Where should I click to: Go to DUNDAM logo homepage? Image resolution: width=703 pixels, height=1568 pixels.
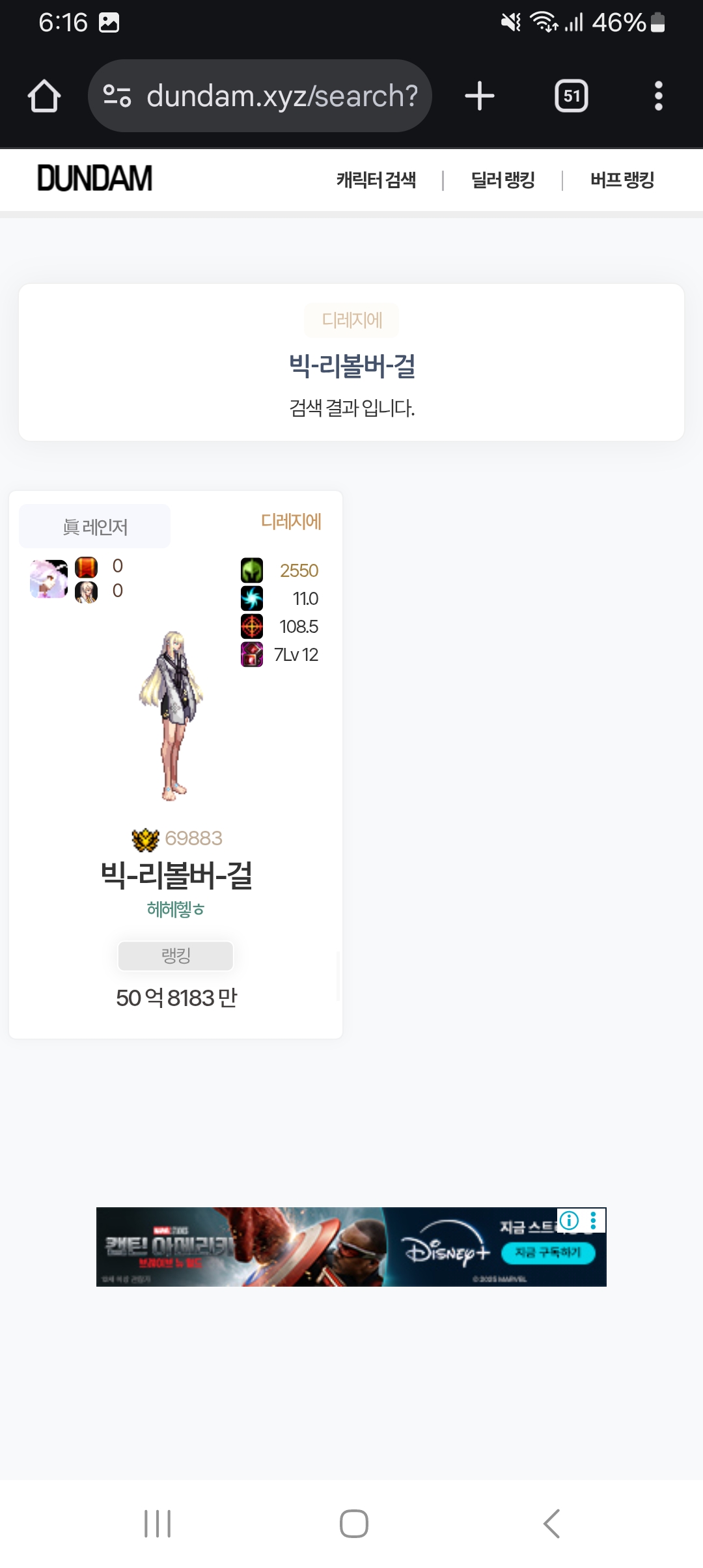(95, 178)
